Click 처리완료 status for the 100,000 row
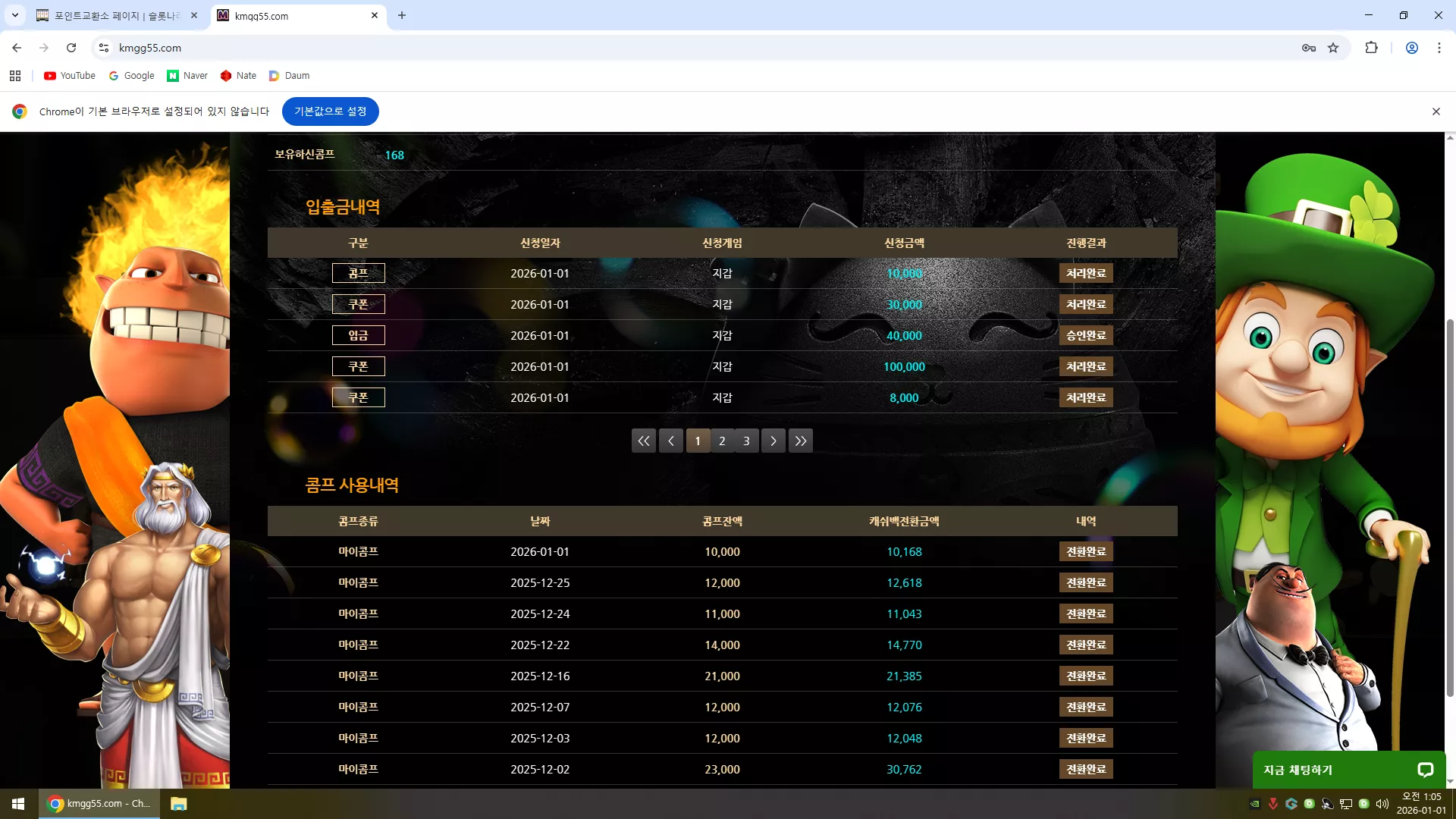 [x=1086, y=366]
